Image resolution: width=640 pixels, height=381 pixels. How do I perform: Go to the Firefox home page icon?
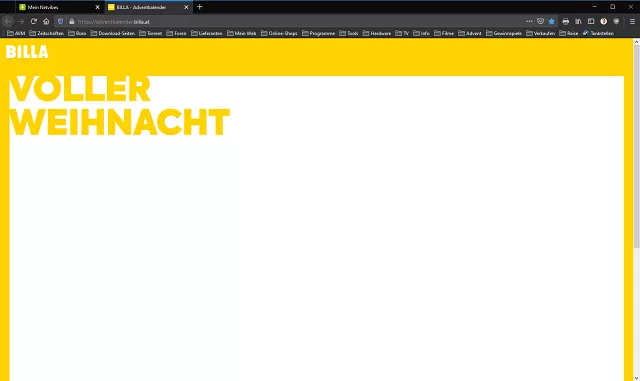tap(46, 21)
